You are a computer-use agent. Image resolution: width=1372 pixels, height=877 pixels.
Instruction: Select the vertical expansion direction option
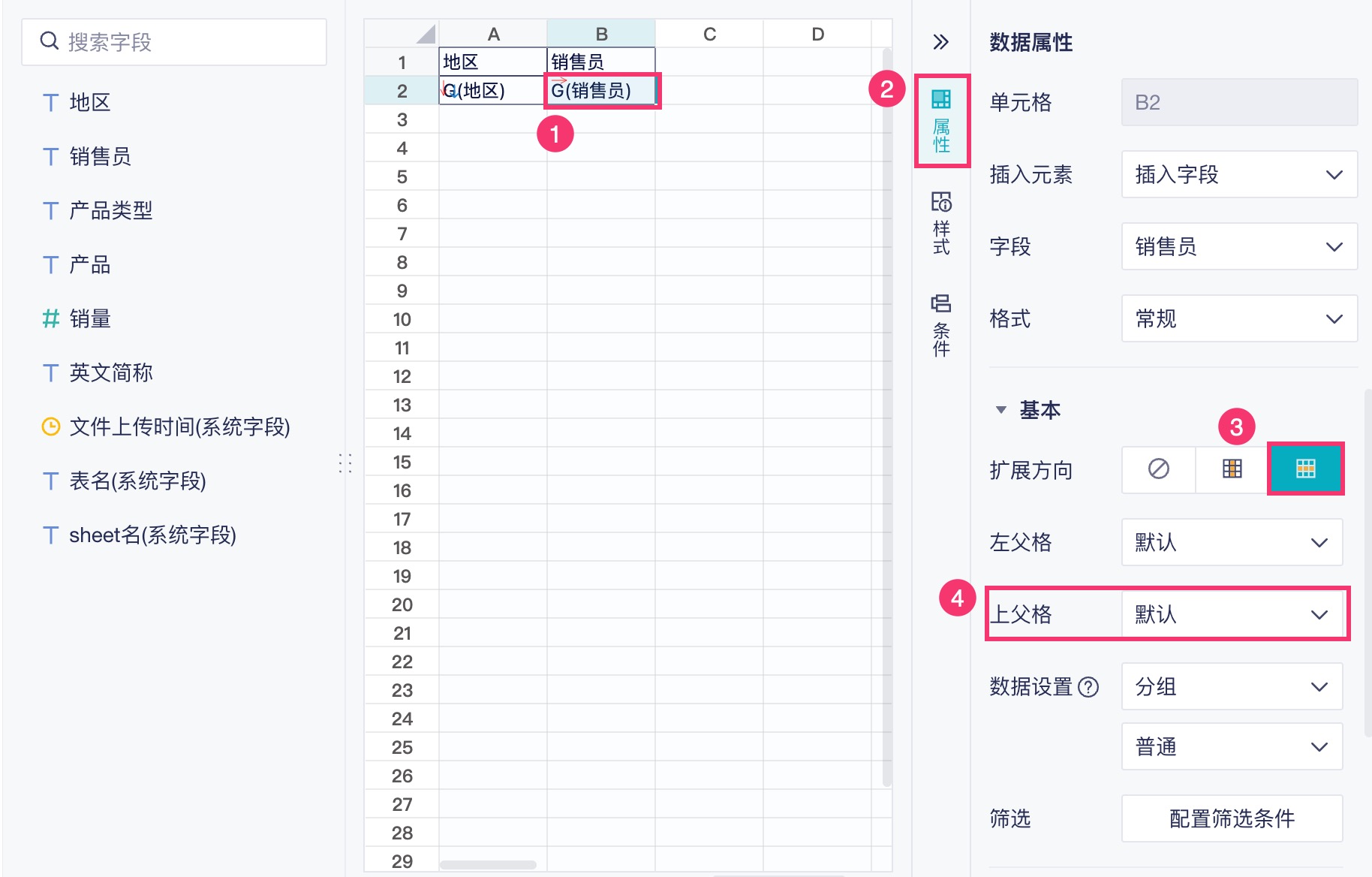(1232, 469)
